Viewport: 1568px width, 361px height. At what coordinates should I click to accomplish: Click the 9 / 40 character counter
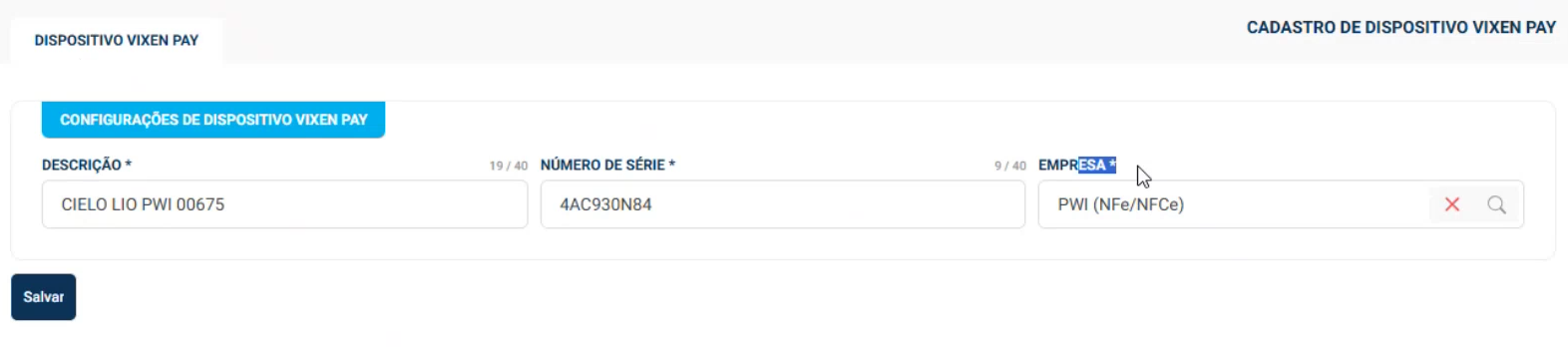coord(1009,166)
